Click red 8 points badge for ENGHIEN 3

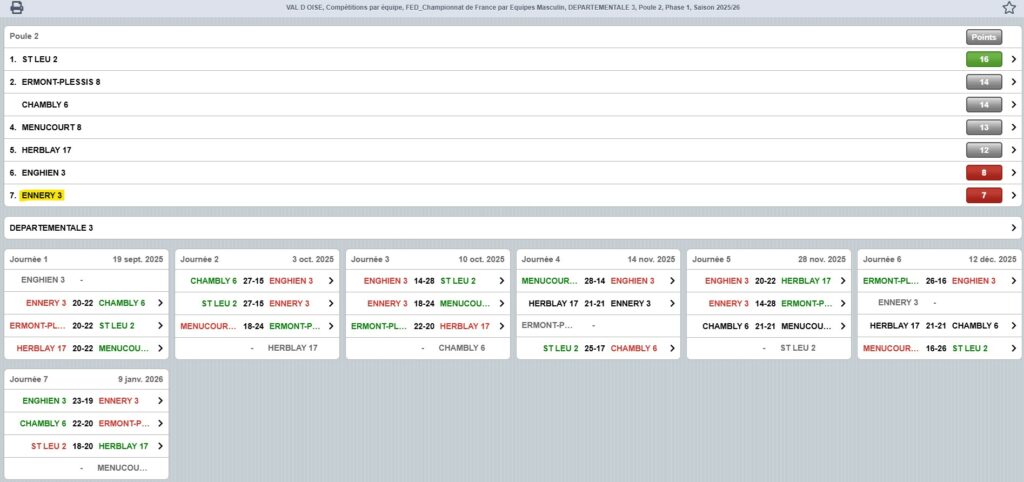pos(984,173)
